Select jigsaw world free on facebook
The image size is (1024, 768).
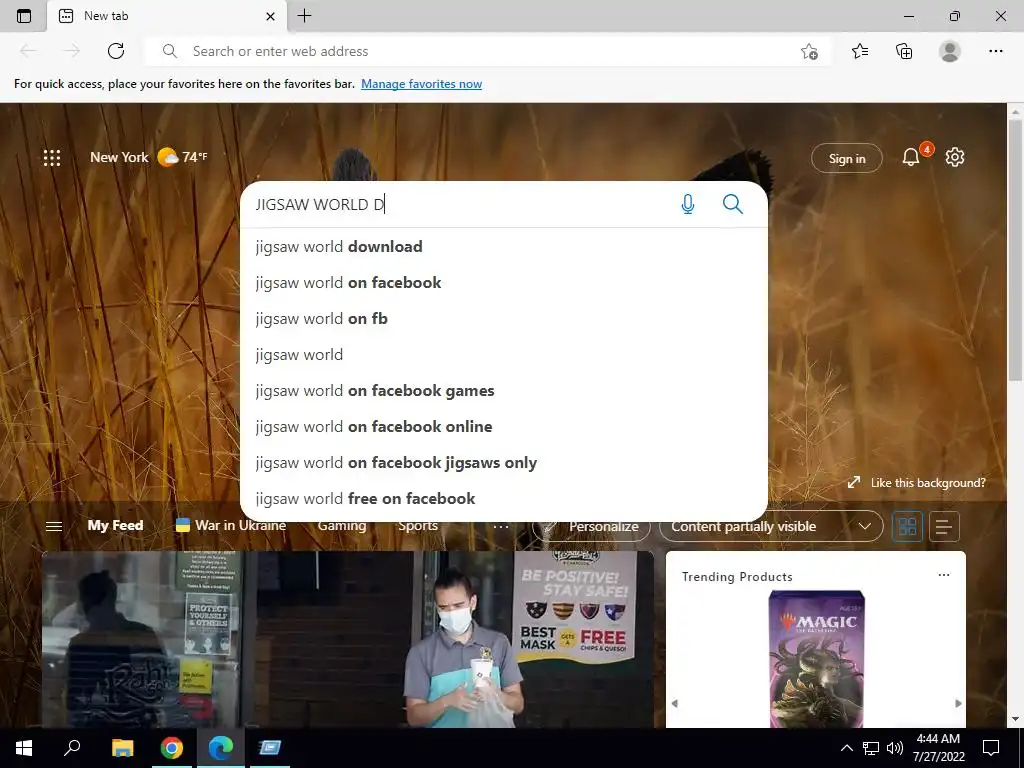[504, 498]
